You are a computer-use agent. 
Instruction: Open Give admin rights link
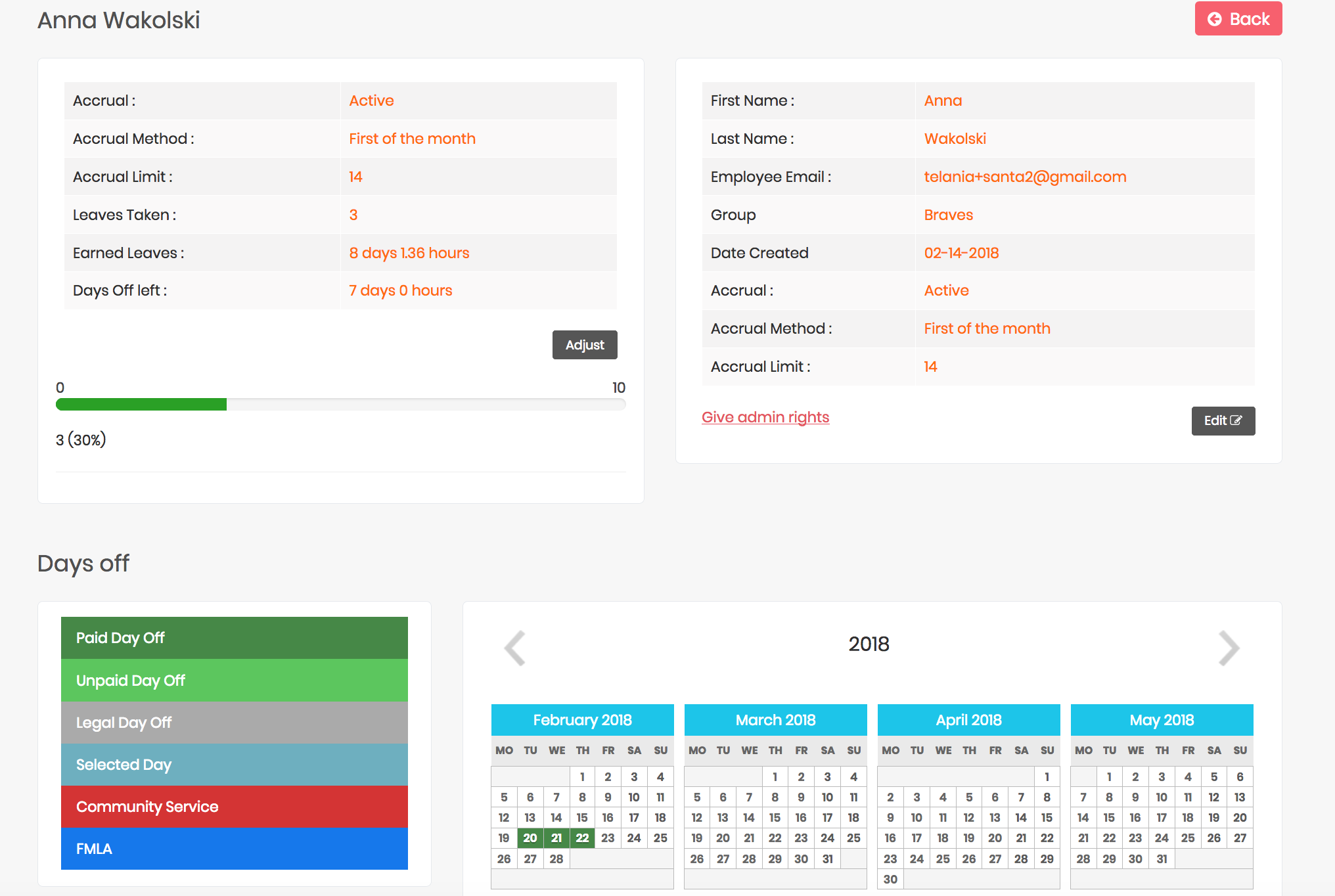click(765, 416)
